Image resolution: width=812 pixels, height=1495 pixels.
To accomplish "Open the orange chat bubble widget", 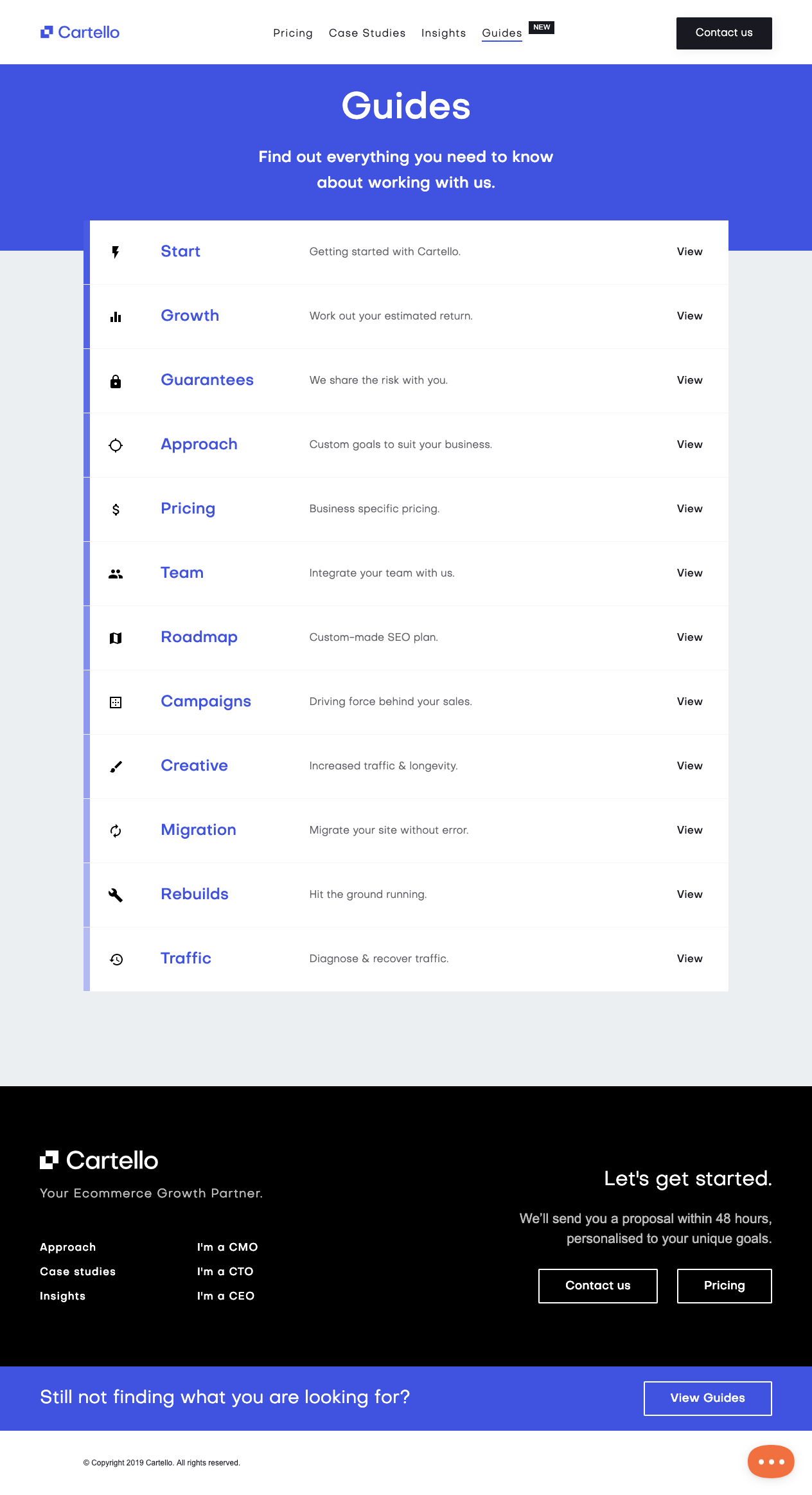I will (x=771, y=1461).
